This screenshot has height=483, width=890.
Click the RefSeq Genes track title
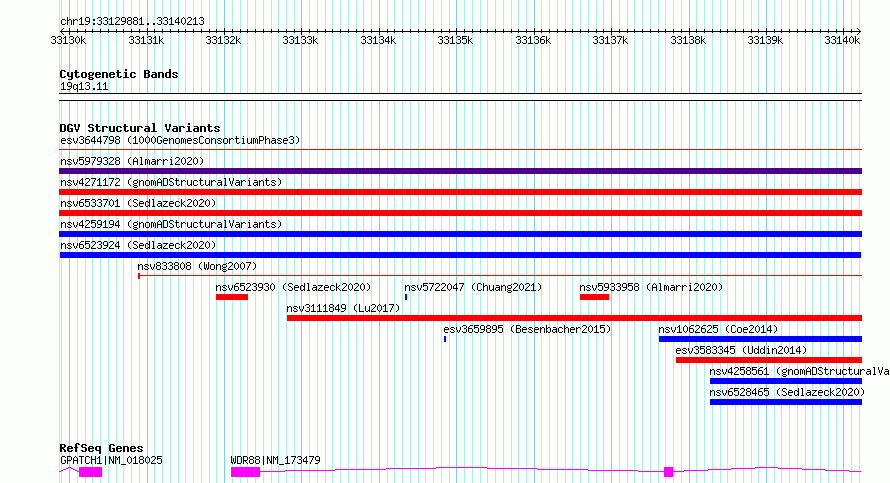pyautogui.click(x=101, y=448)
